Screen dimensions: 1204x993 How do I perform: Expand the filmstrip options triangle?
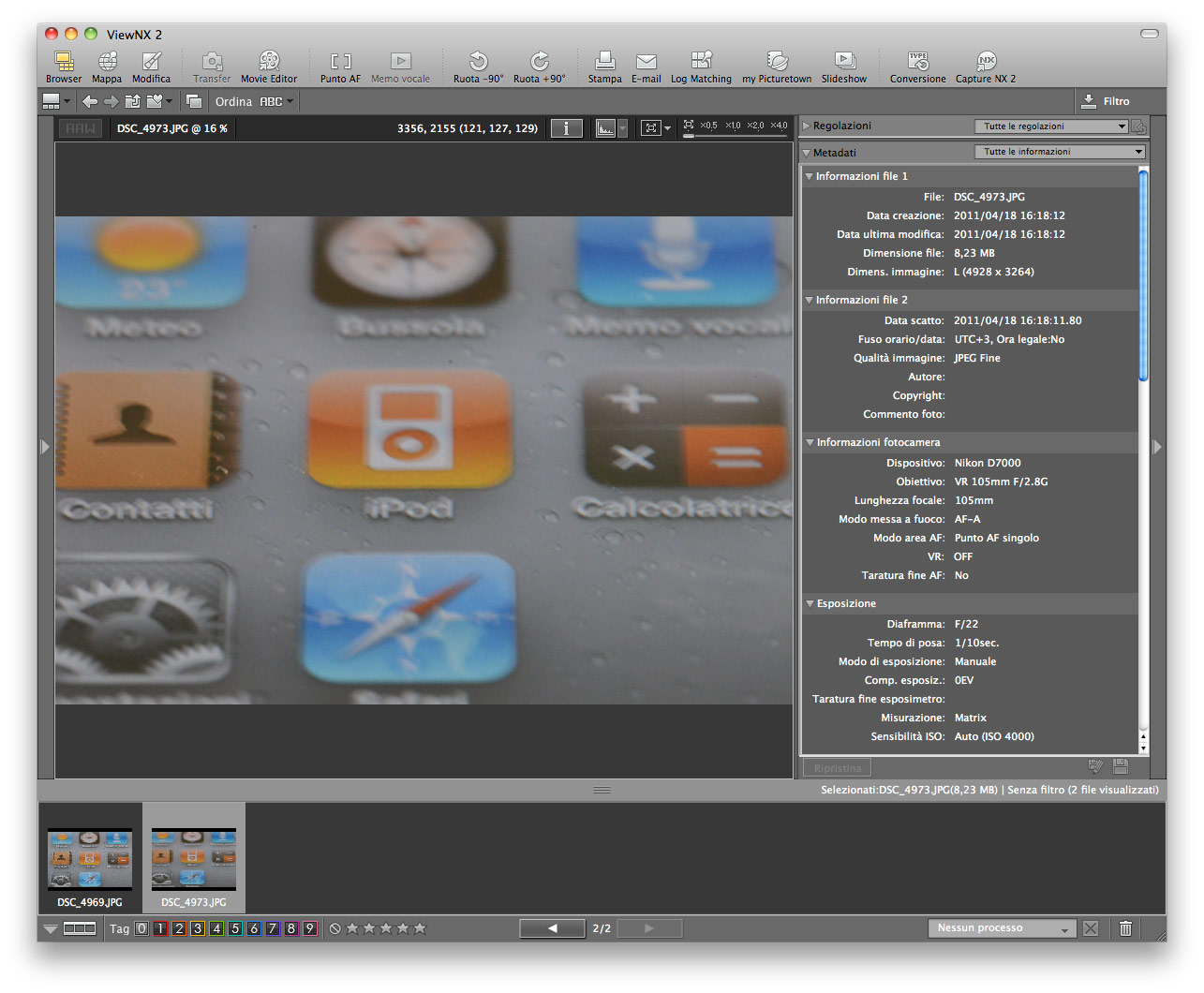pyautogui.click(x=51, y=929)
